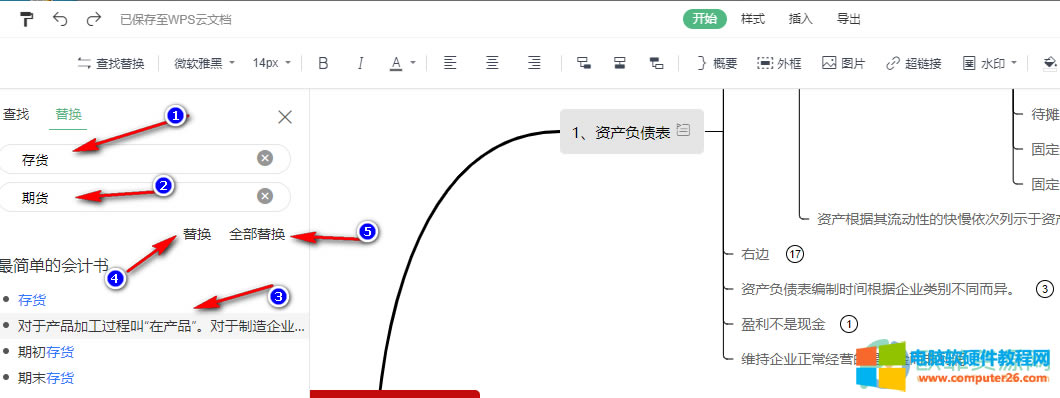The image size is (1060, 398).
Task: Select the 期初存货 search result
Action: coord(46,351)
